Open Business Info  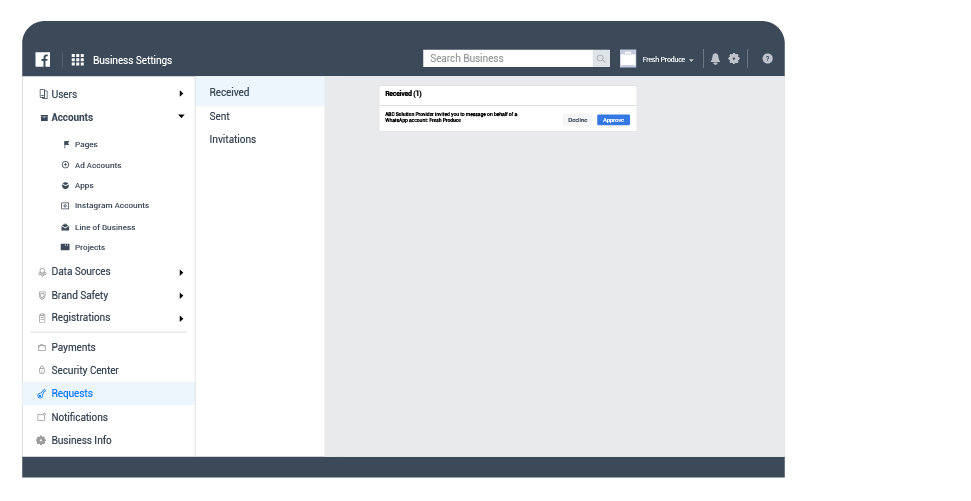point(82,440)
